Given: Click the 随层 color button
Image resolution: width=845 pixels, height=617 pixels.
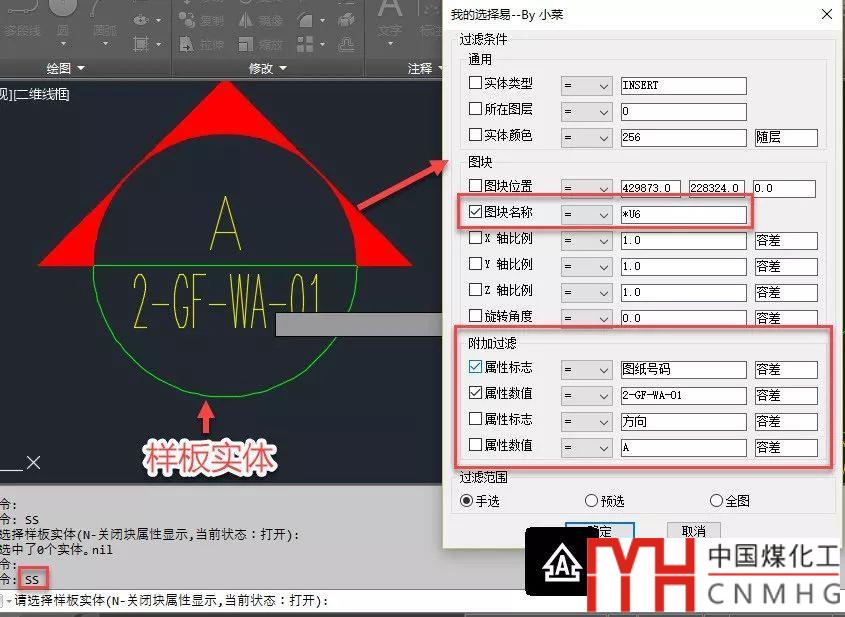Looking at the screenshot, I should point(786,137).
